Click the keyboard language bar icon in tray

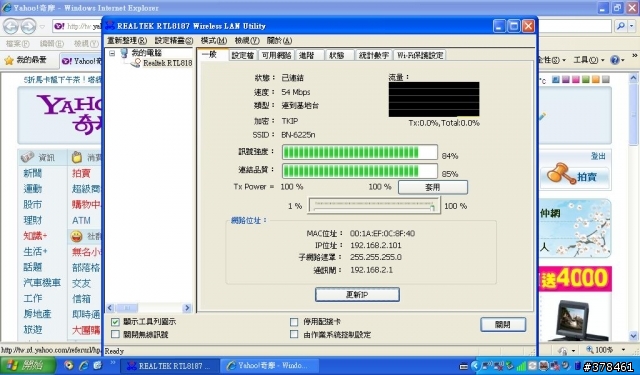tap(464, 366)
